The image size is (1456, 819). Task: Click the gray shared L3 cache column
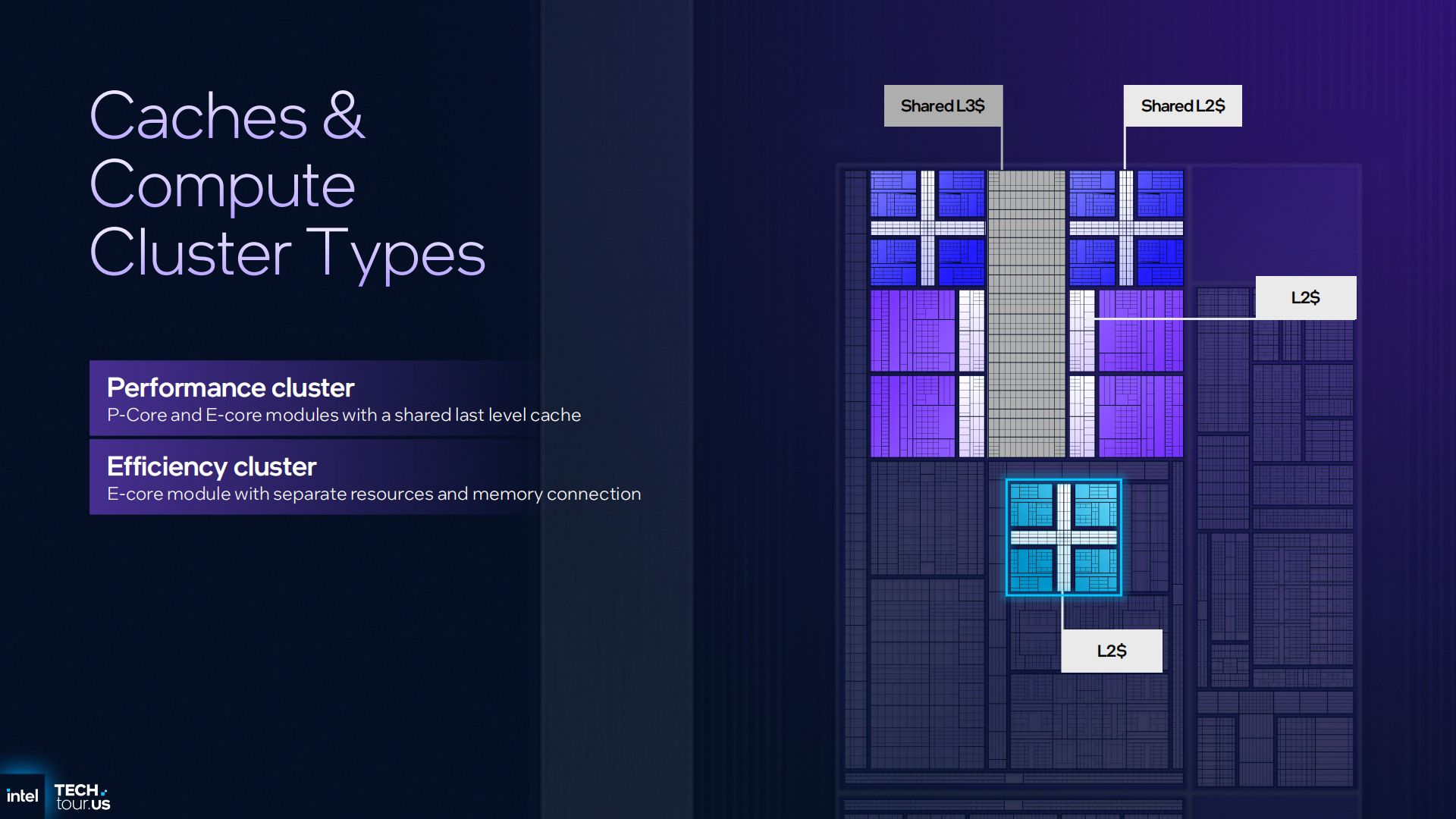coord(1026,313)
